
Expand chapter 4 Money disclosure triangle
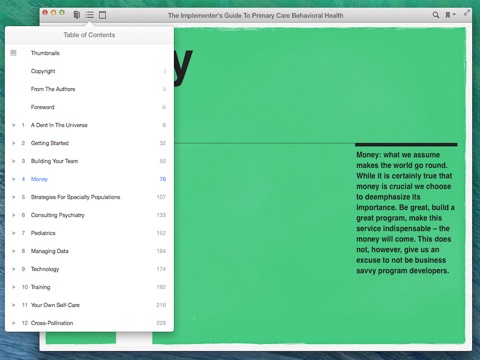point(14,179)
